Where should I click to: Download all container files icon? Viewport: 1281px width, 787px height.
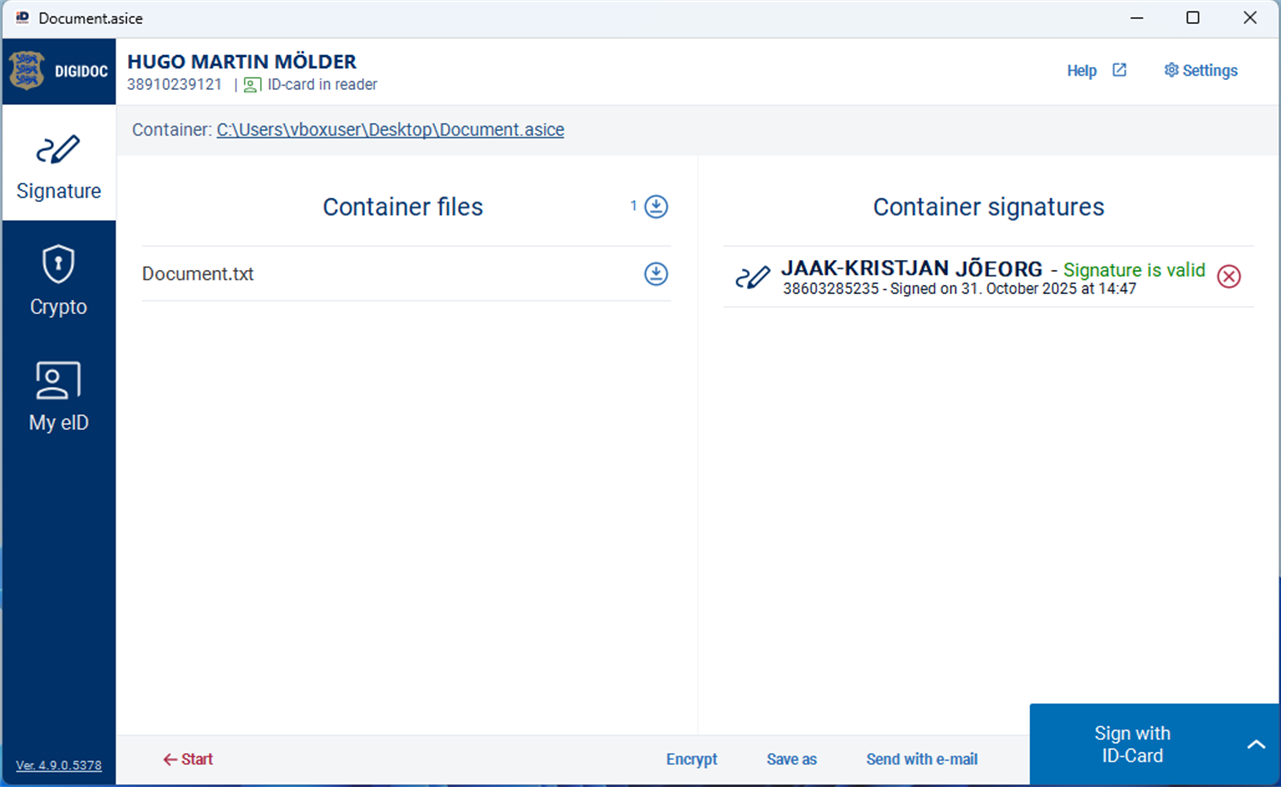click(656, 207)
